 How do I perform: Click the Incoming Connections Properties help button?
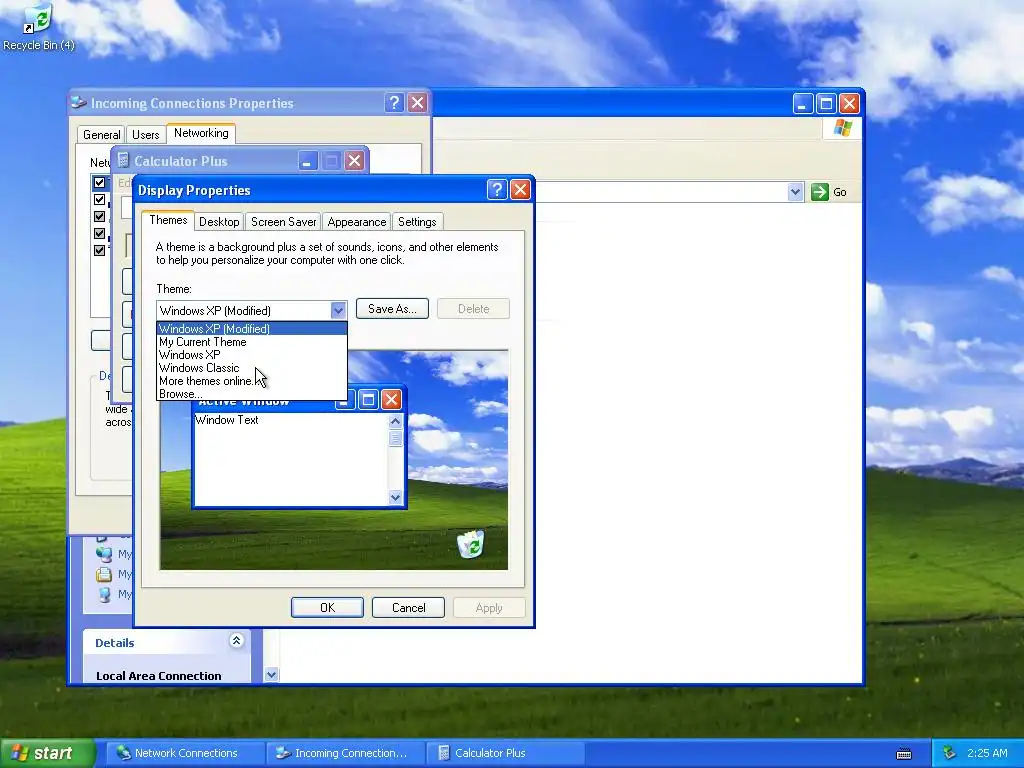(x=394, y=103)
